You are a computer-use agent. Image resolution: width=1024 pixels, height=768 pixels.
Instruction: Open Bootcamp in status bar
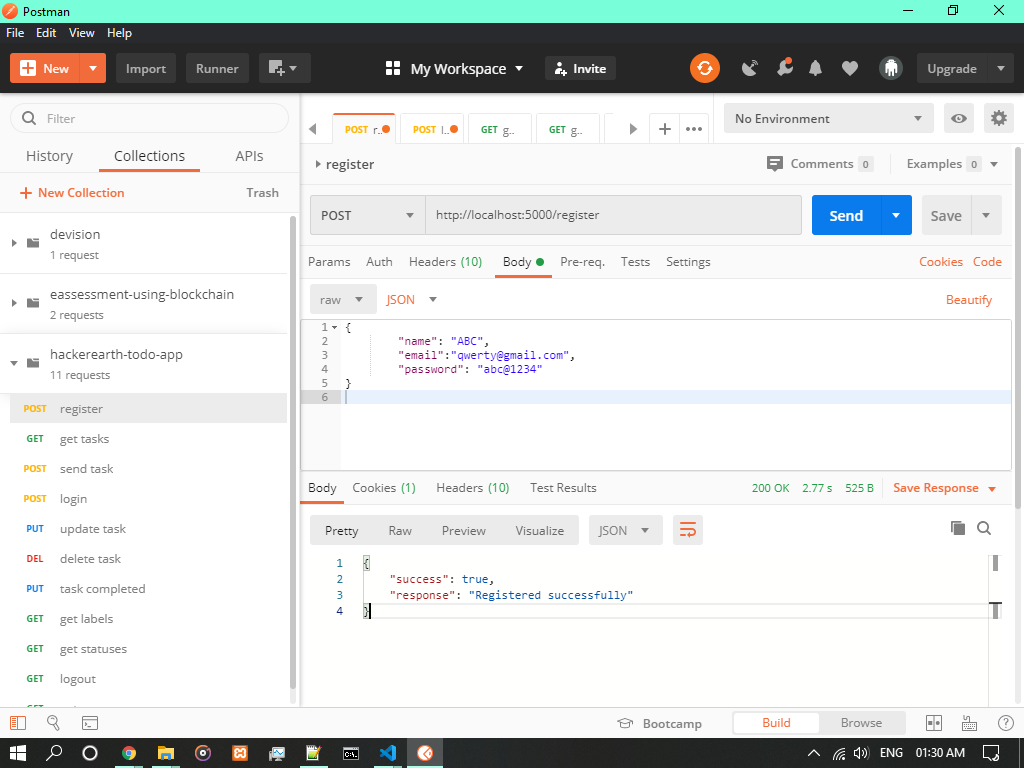[660, 724]
